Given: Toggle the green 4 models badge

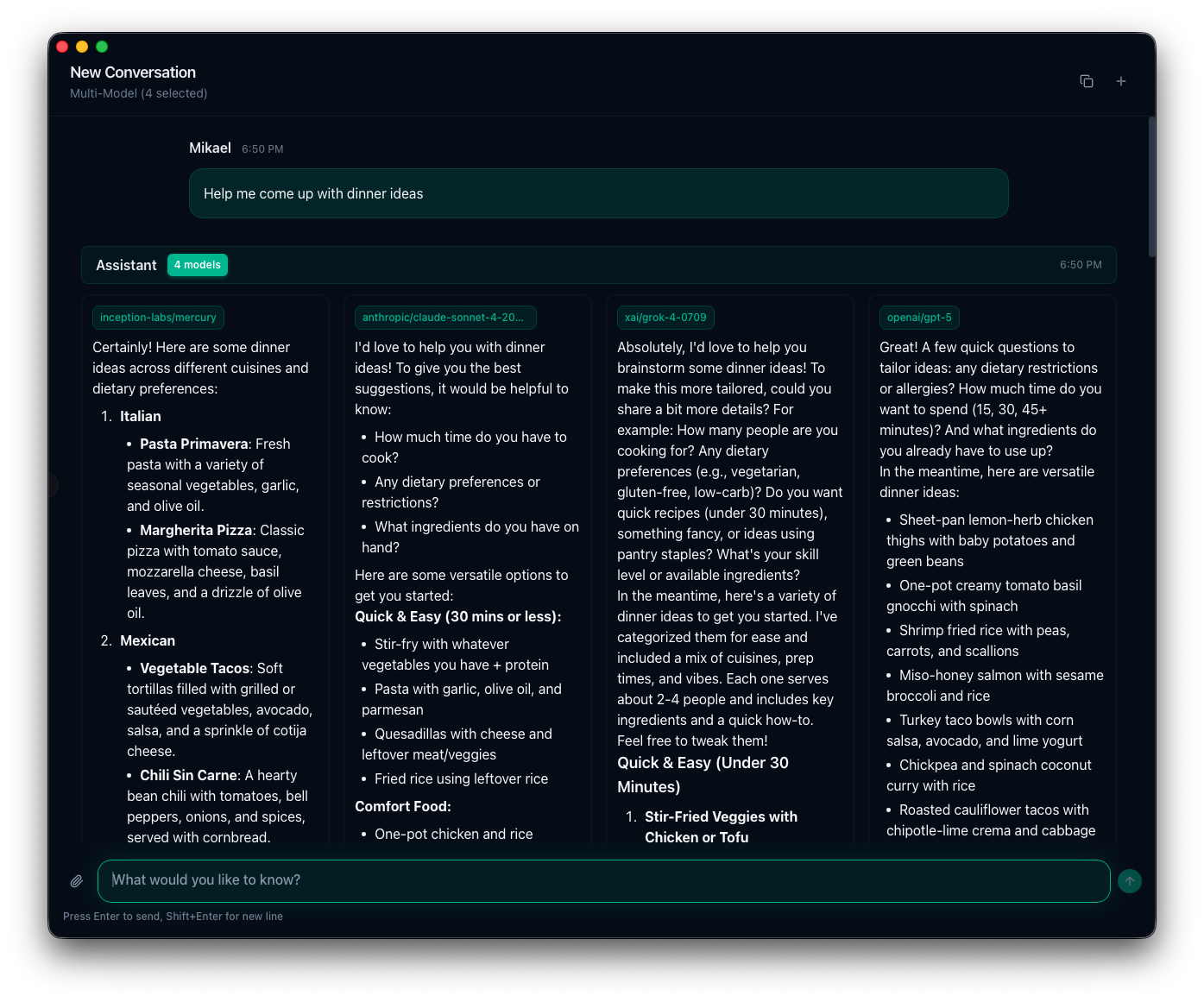Looking at the screenshot, I should click(x=197, y=265).
